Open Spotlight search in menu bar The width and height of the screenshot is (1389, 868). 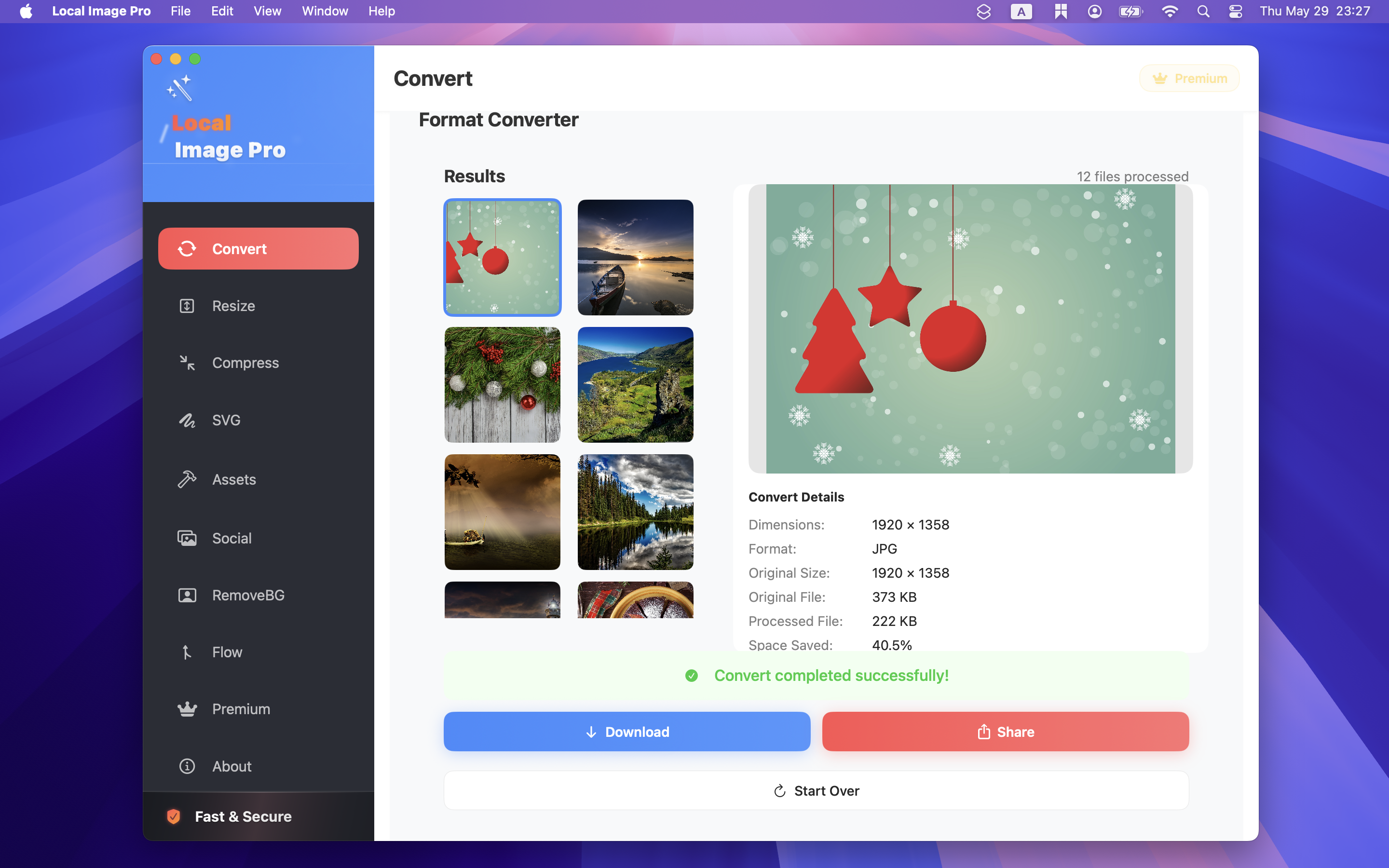1204,11
